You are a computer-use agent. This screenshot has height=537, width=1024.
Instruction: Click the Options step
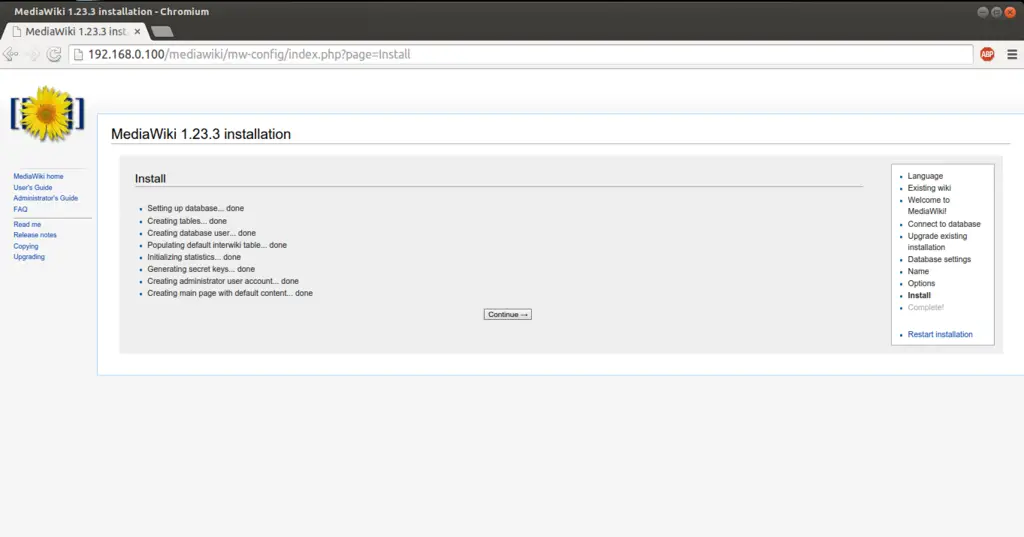pos(921,284)
